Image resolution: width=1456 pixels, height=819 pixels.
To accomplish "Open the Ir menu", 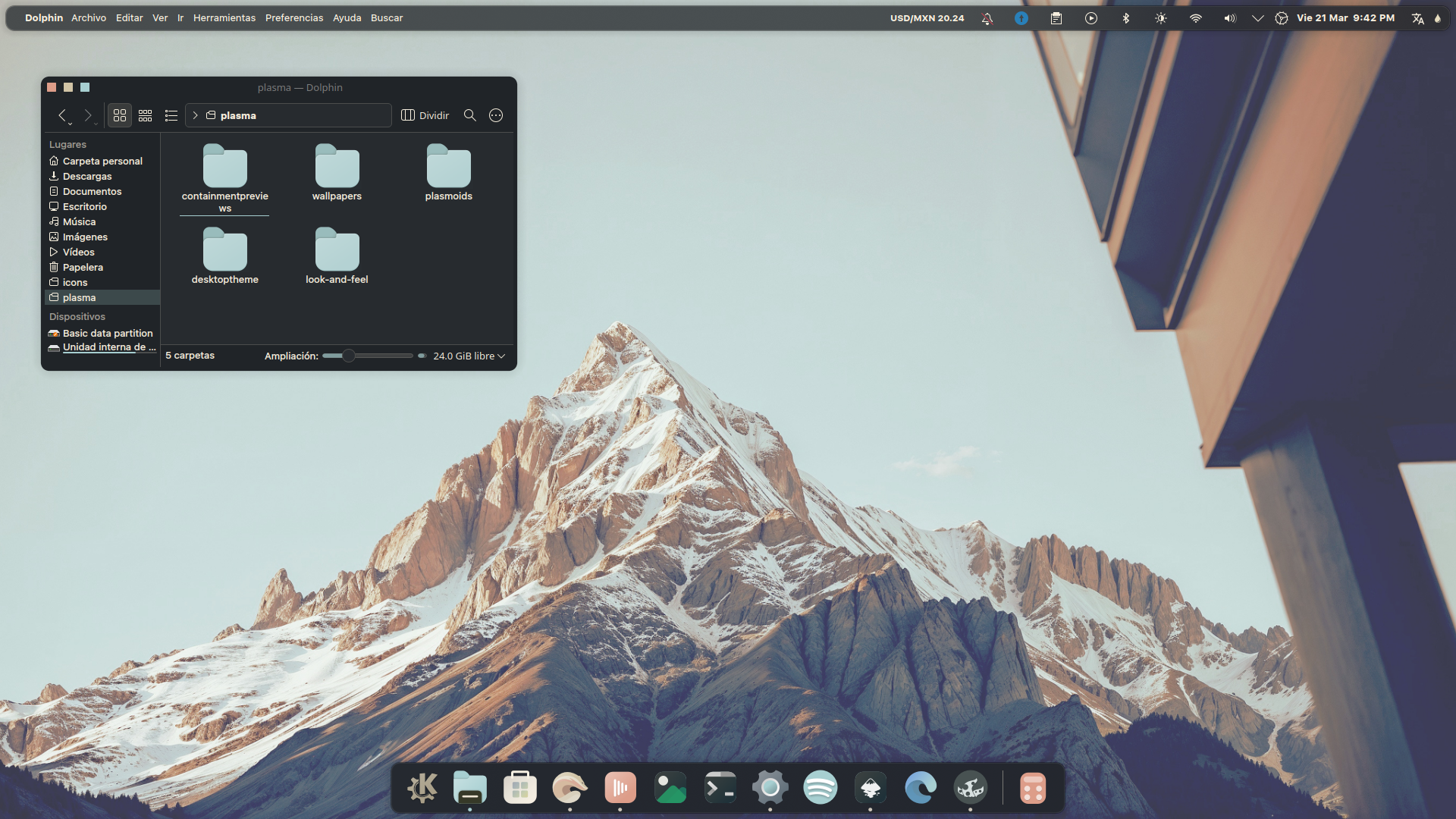I will pyautogui.click(x=180, y=17).
